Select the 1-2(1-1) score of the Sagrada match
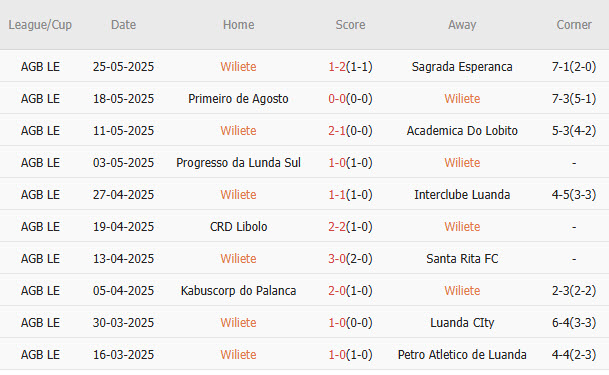609x375 pixels. (350, 67)
